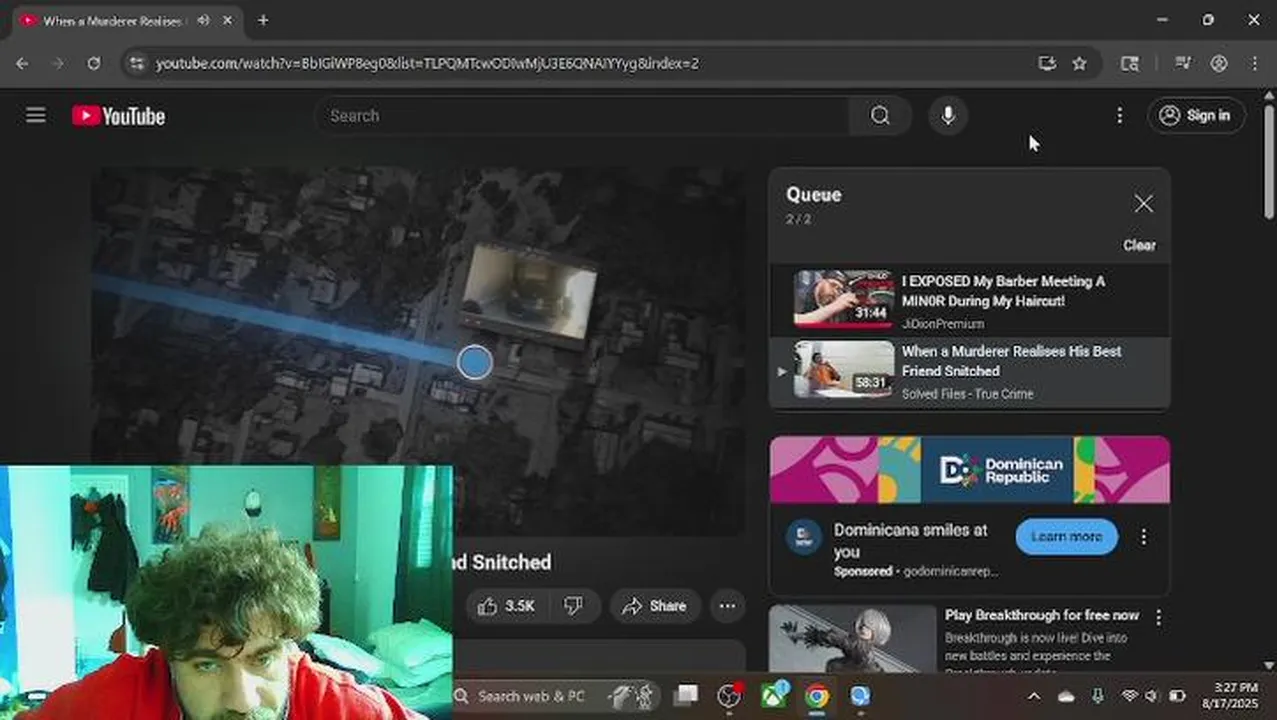Image resolution: width=1277 pixels, height=720 pixels.
Task: Open the godominicanrep sponsored link
Action: (950, 572)
